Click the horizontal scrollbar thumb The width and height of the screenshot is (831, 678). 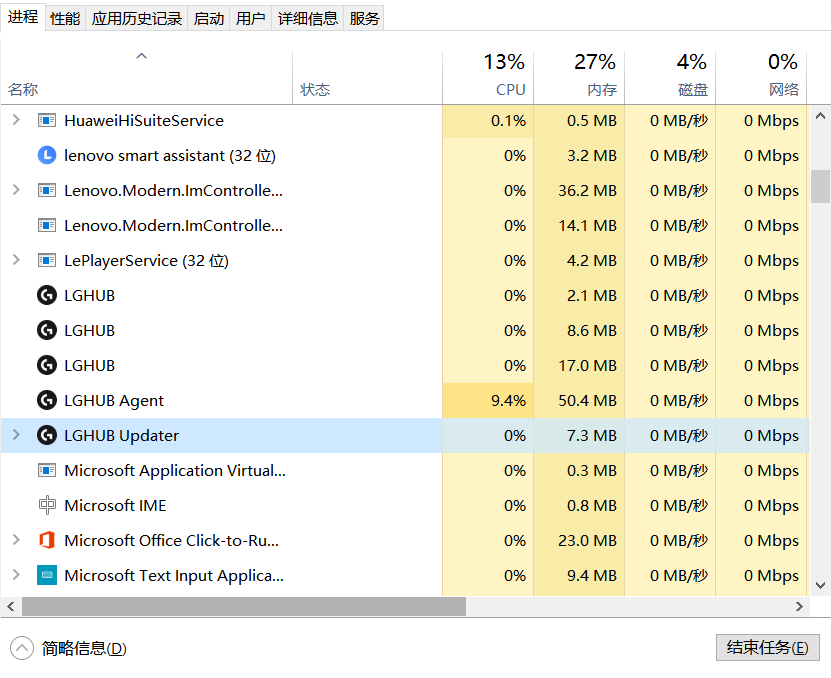click(244, 606)
